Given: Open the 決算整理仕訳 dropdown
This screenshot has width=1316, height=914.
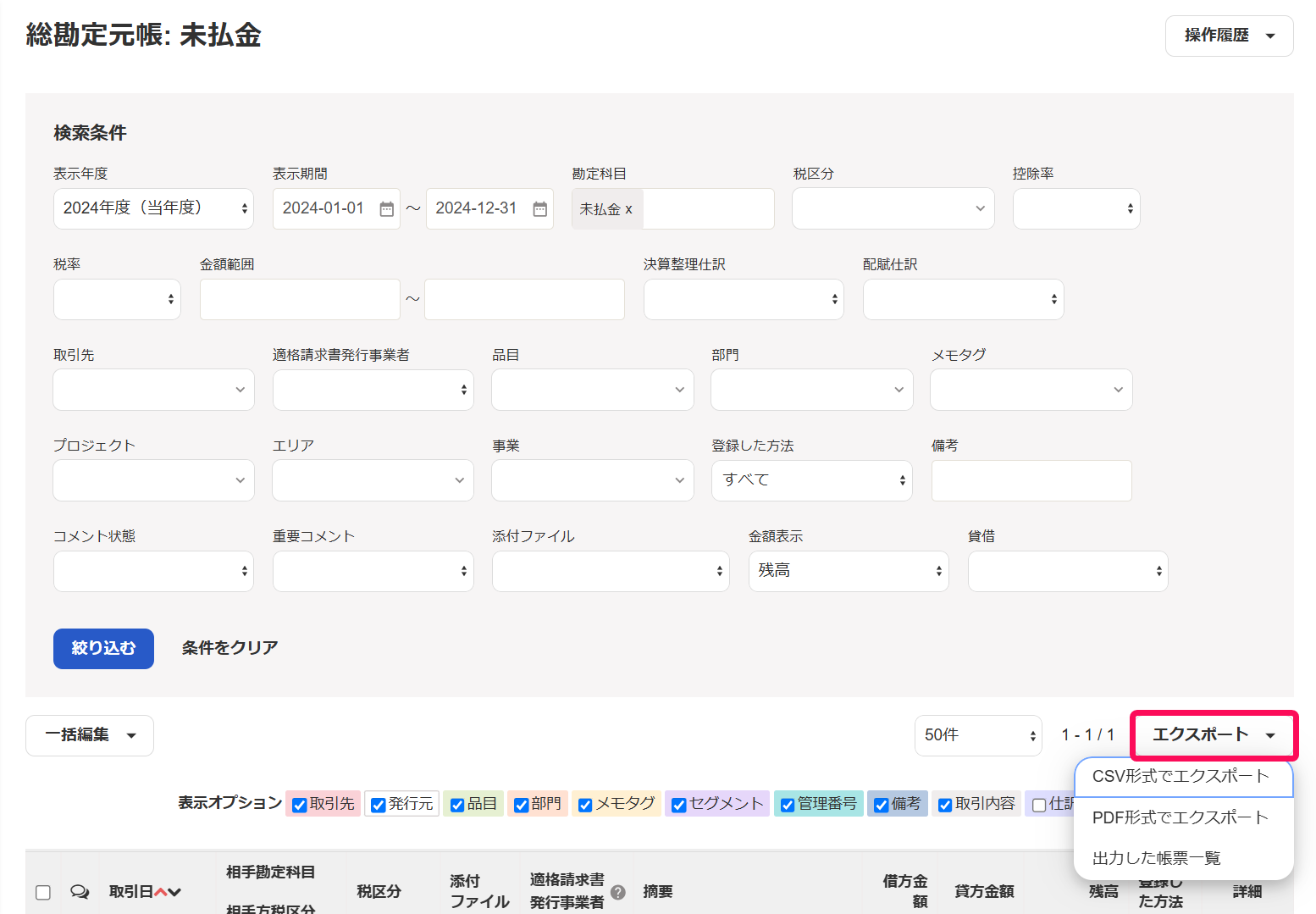Looking at the screenshot, I should [x=744, y=299].
